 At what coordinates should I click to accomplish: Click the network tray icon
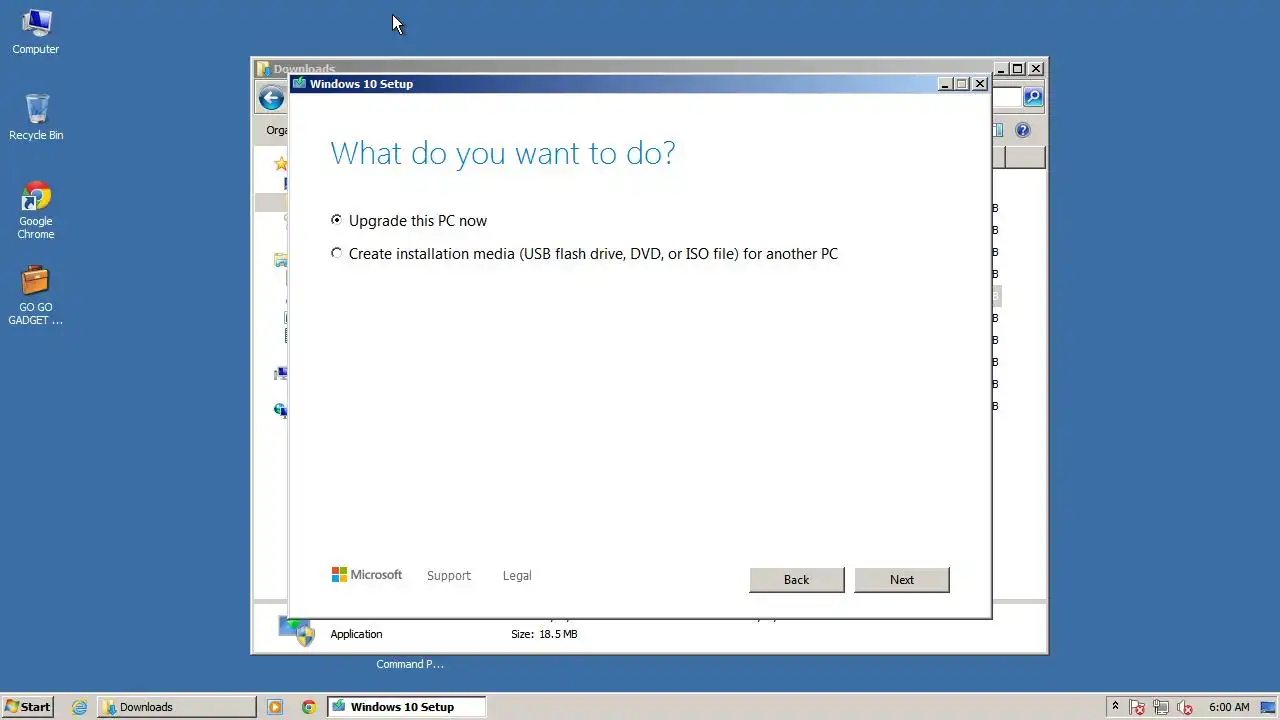click(x=1161, y=707)
